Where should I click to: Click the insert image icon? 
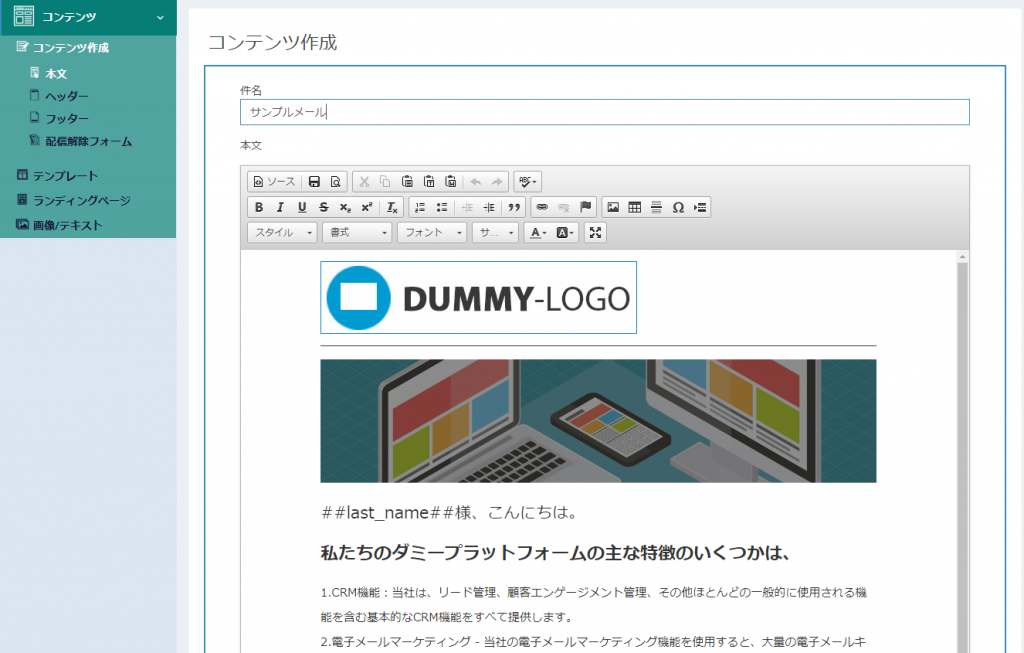click(613, 207)
